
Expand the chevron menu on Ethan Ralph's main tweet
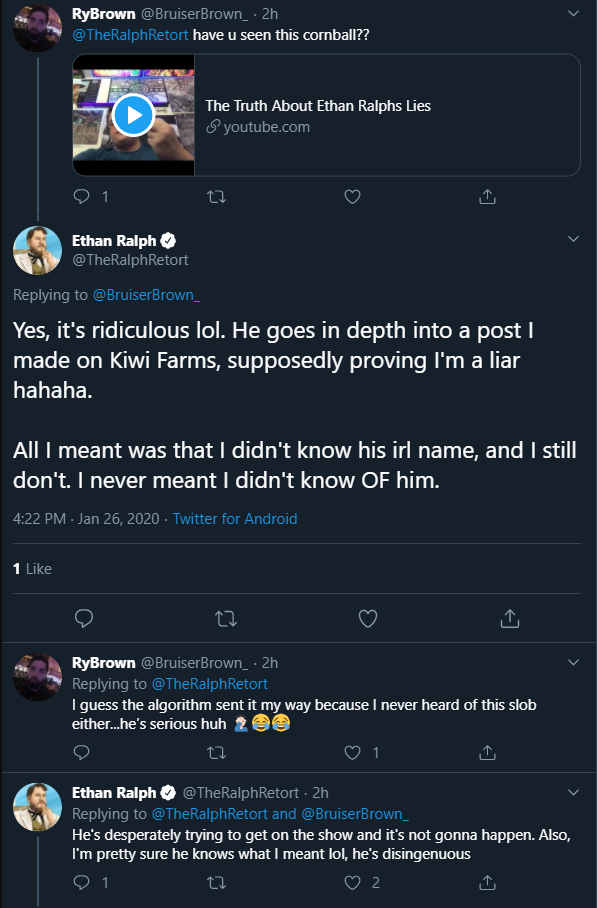tap(573, 239)
